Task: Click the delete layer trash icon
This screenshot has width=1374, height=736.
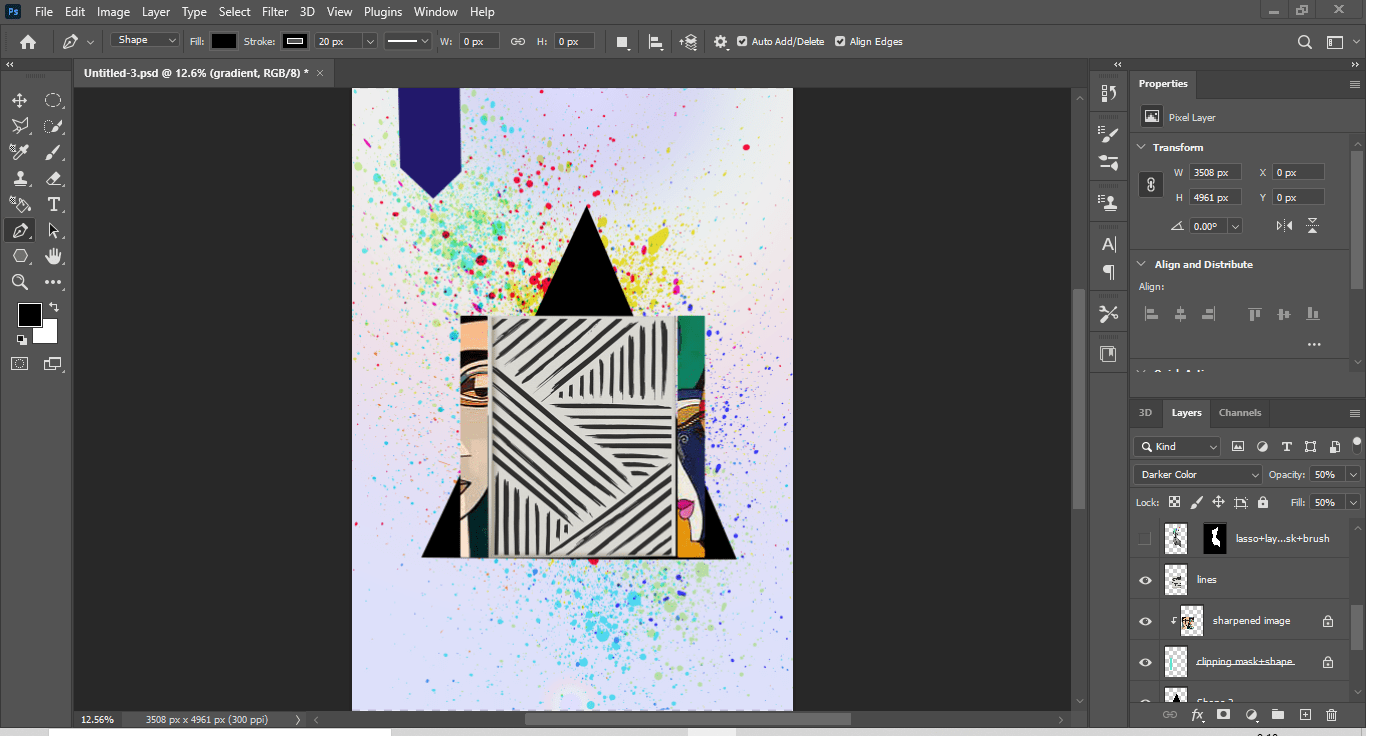Action: tap(1331, 715)
